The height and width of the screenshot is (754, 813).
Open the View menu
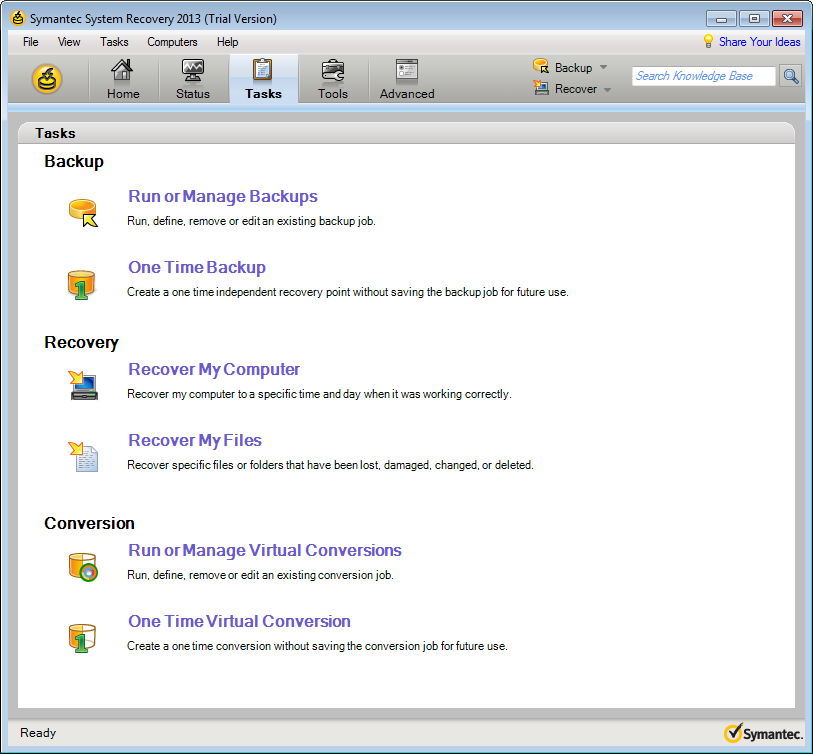(69, 42)
